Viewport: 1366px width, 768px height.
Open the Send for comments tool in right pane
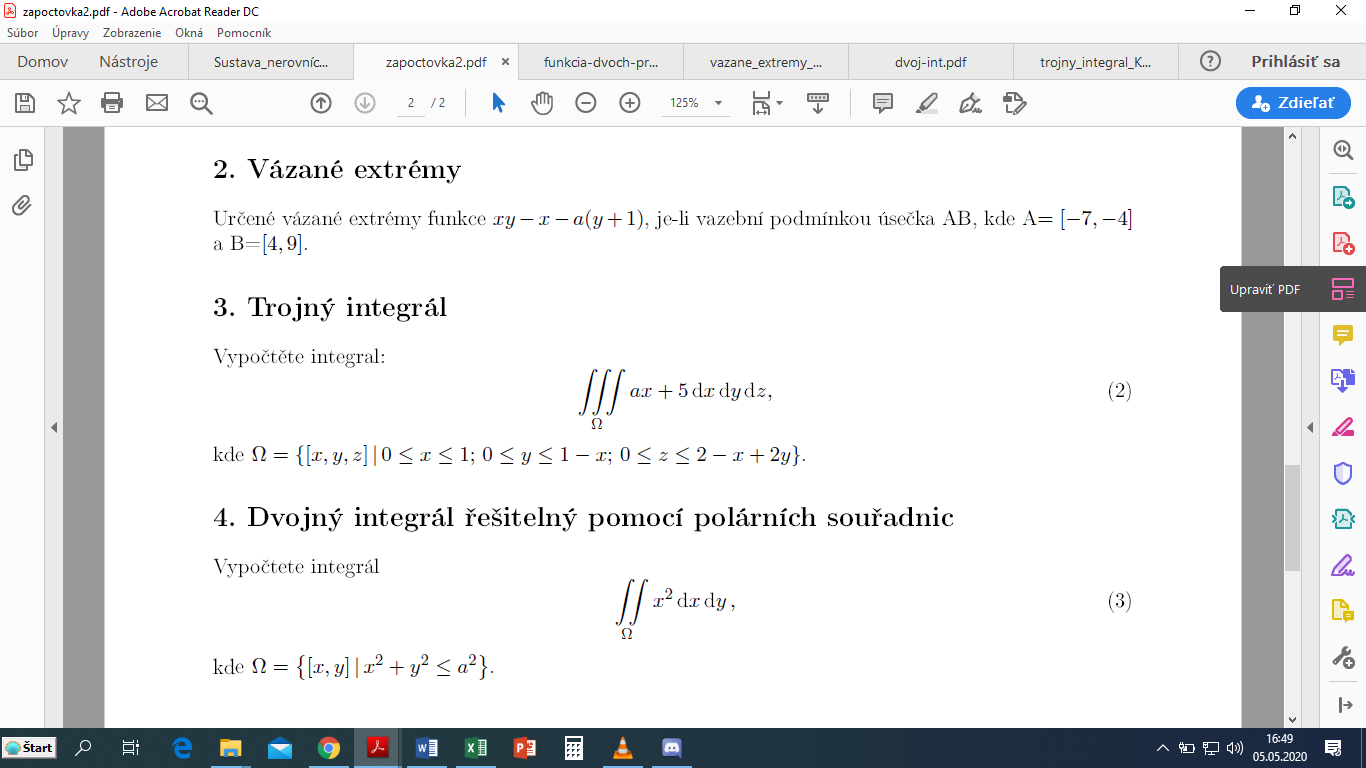[x=1342, y=611]
